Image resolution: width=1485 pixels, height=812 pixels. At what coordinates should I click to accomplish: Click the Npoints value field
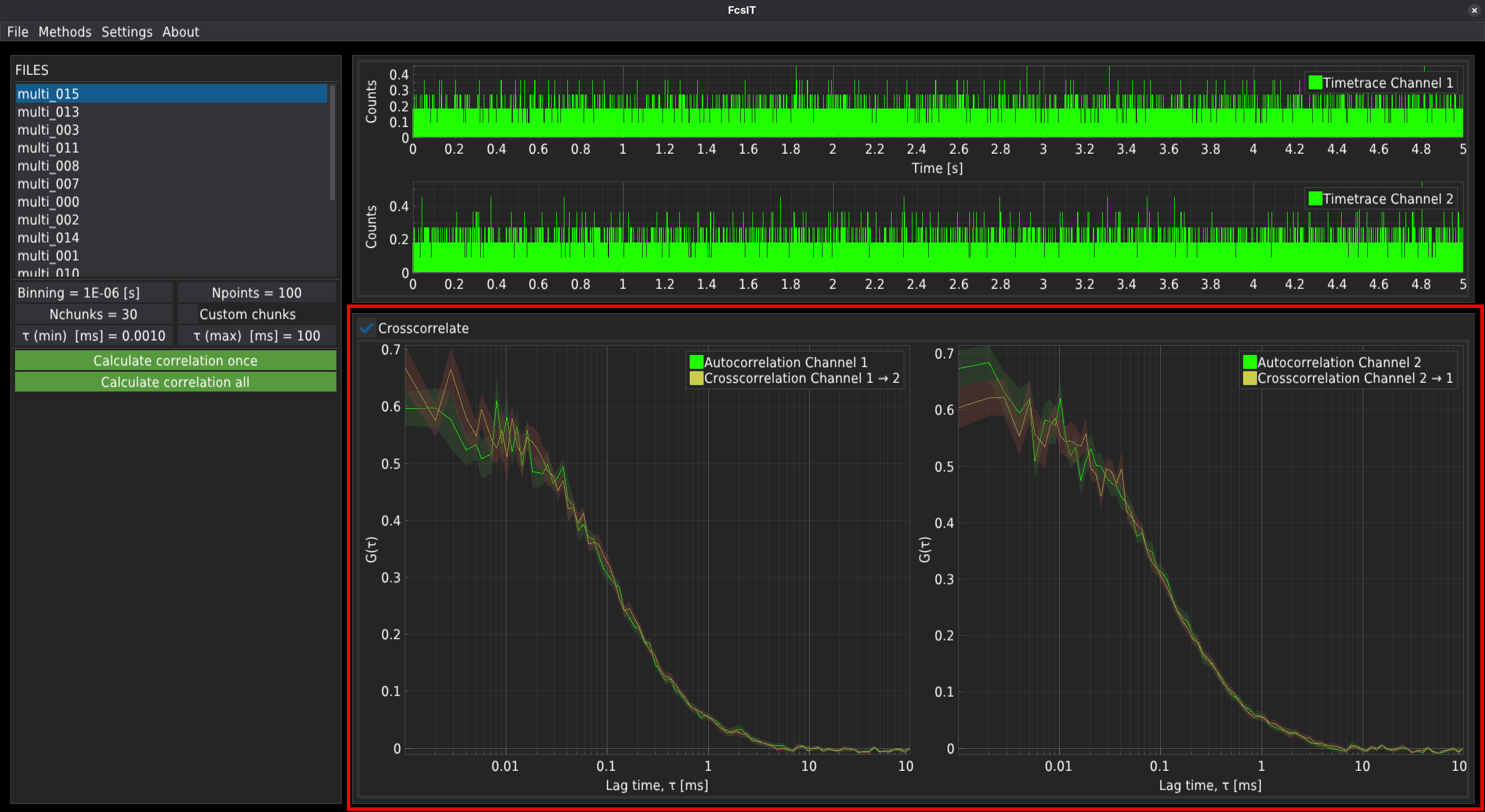click(256, 293)
